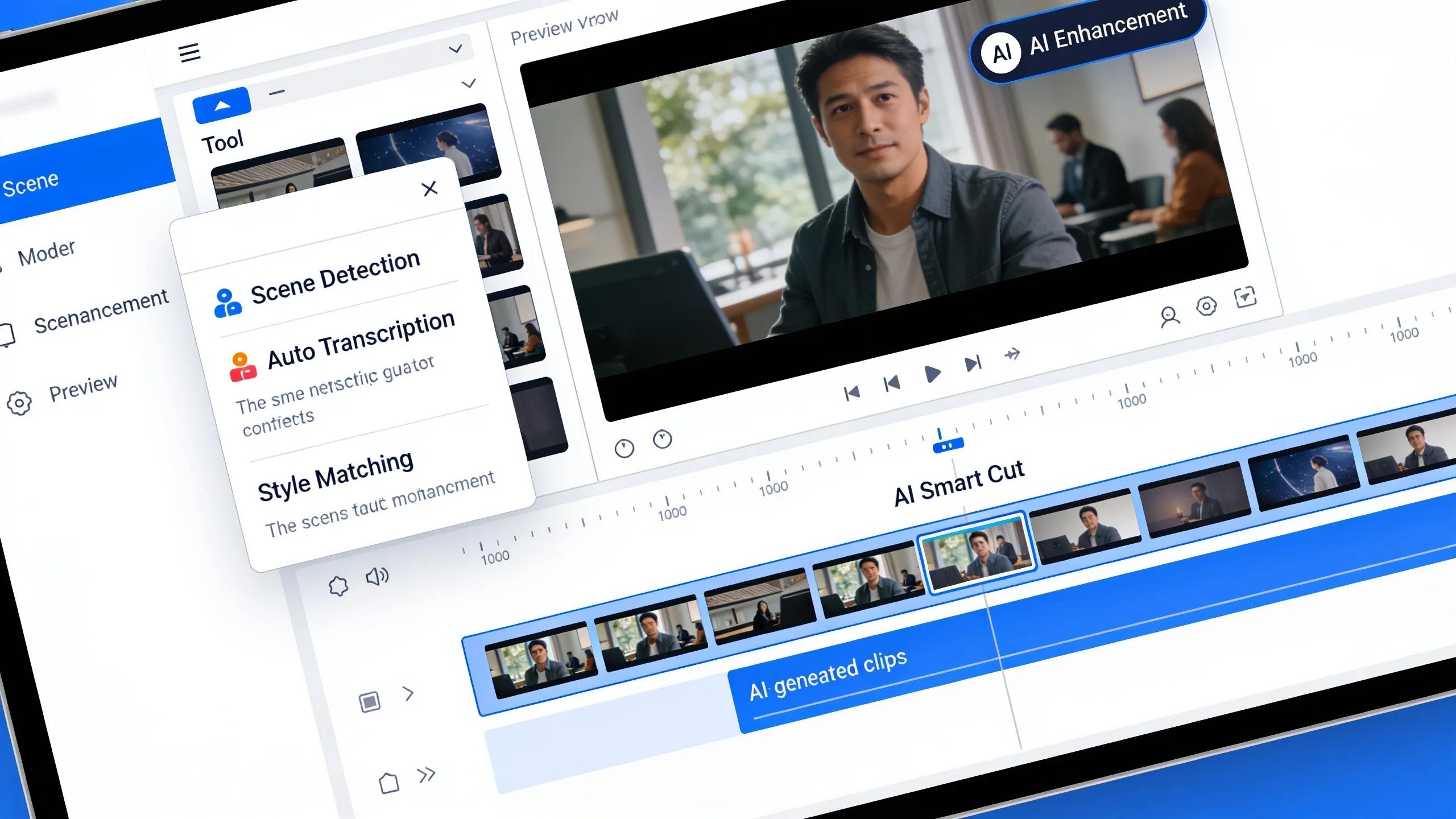The width and height of the screenshot is (1456, 819).
Task: Expand the track with the single chevron
Action: [408, 693]
